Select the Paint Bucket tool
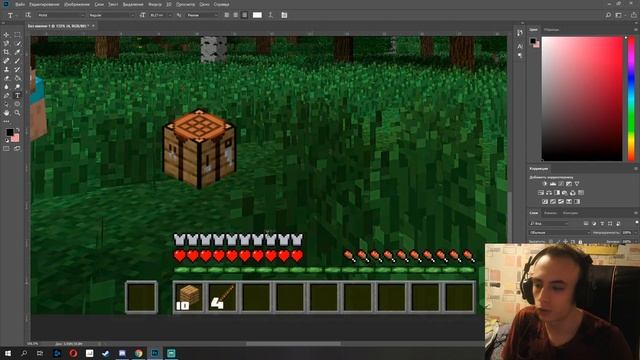Image resolution: width=640 pixels, height=360 pixels. [x=17, y=78]
